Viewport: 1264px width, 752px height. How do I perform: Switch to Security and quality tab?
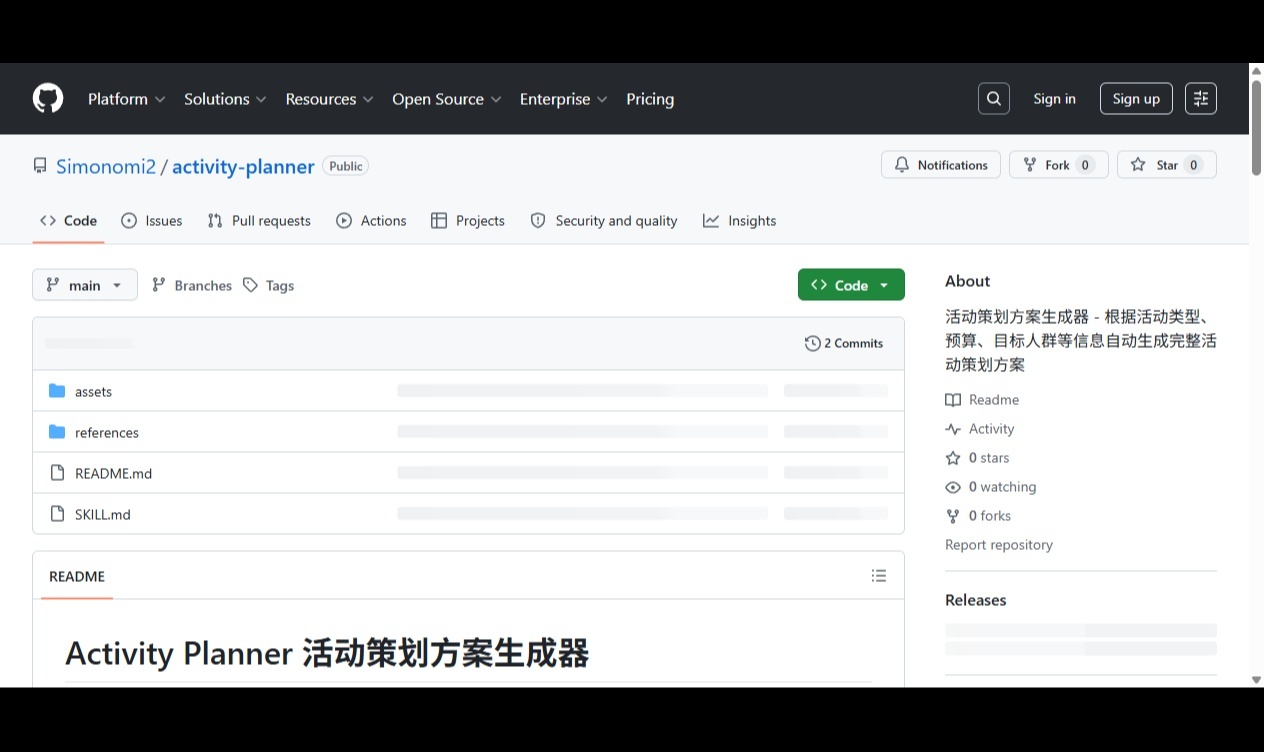click(604, 221)
